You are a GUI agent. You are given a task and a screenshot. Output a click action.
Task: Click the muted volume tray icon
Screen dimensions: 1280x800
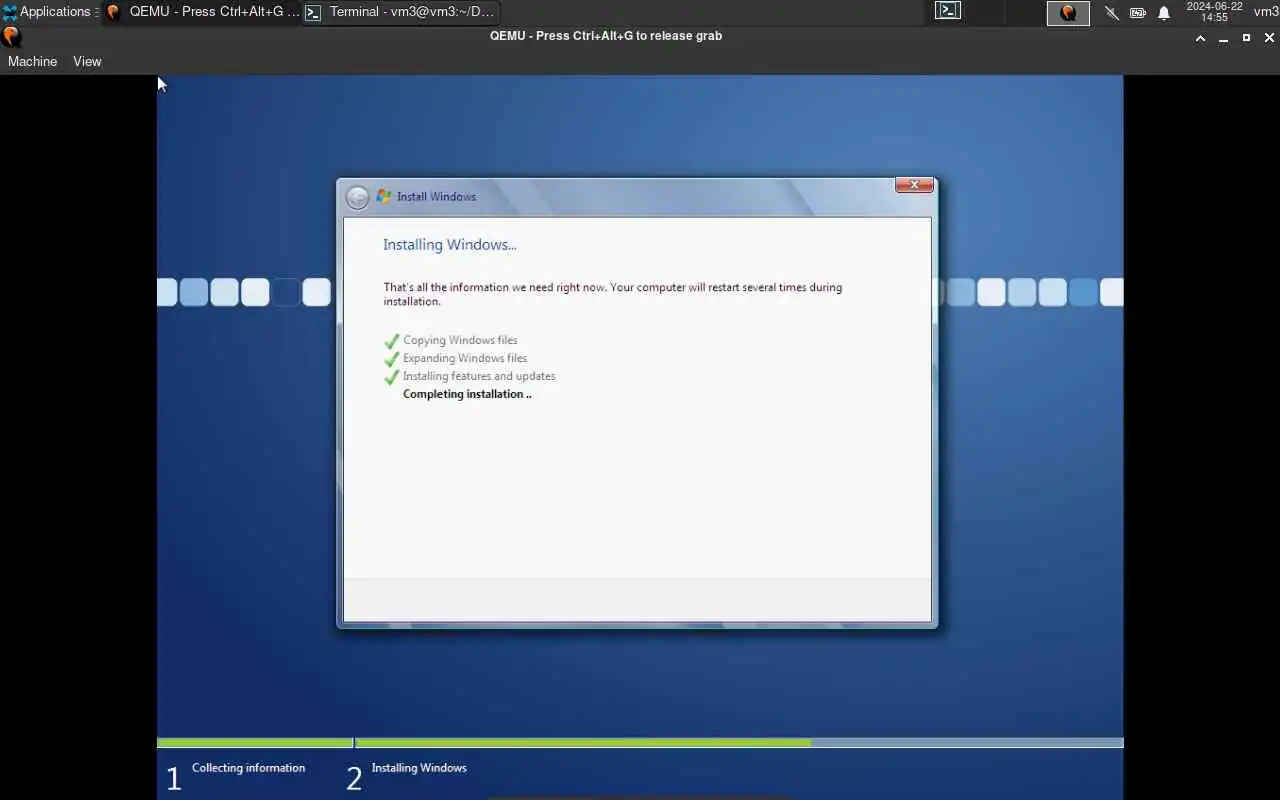1112,13
